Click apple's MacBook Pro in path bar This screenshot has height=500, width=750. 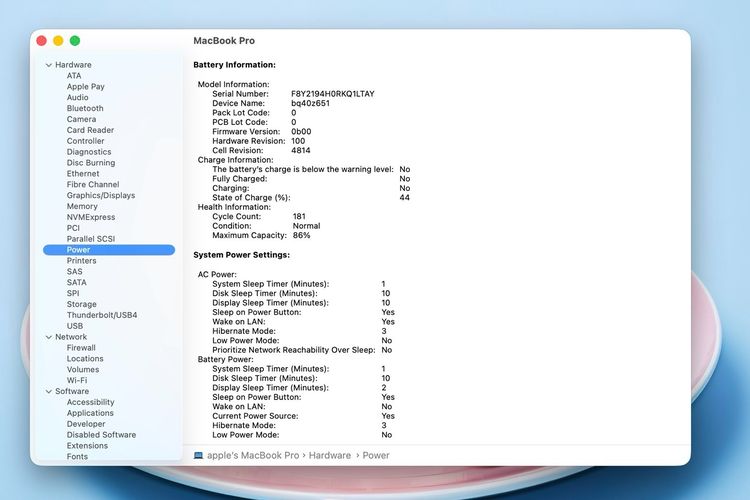coord(253,456)
